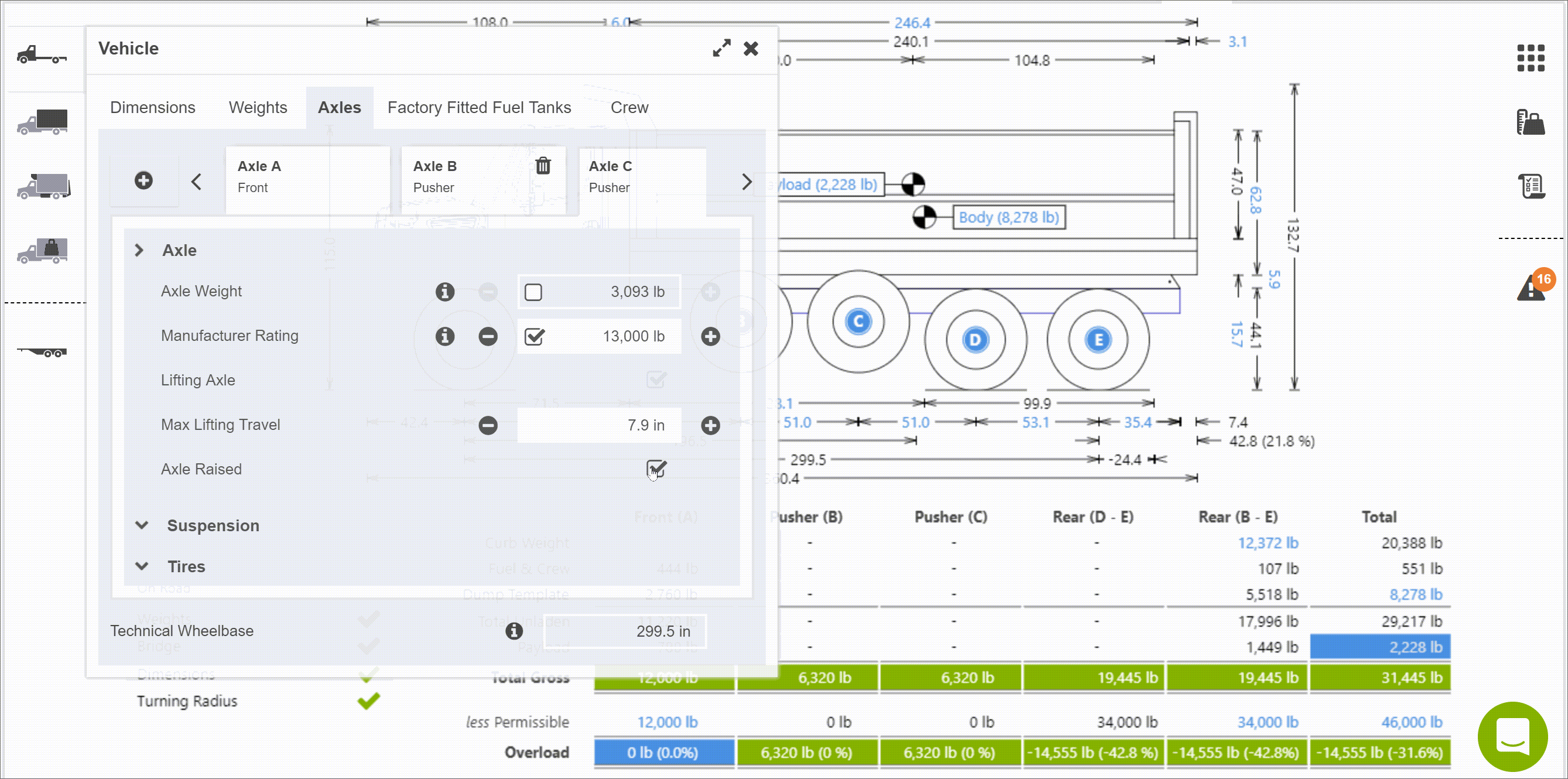The image size is (1568, 779).
Task: Click the delete trash icon on Axle B
Action: (x=542, y=166)
